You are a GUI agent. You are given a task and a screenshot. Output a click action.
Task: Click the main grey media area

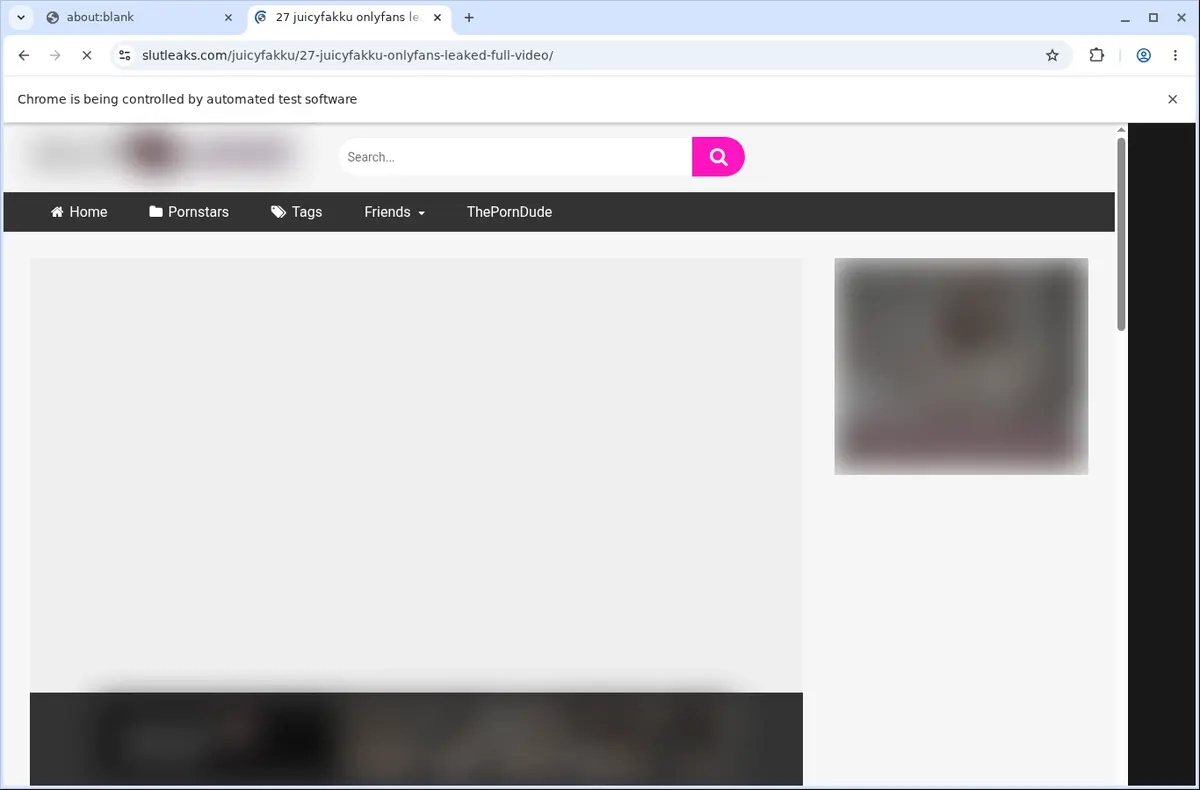[416, 475]
